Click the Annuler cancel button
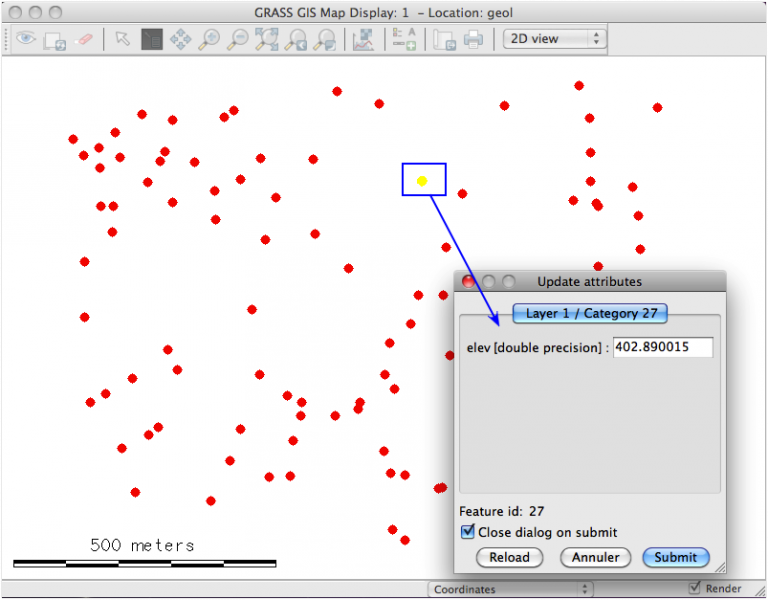 click(595, 557)
